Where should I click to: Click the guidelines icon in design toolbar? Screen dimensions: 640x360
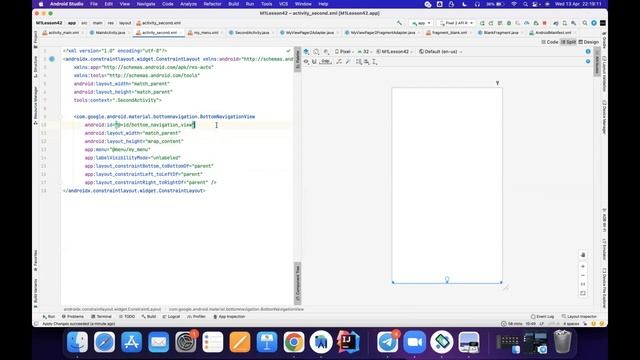pyautogui.click(x=375, y=62)
